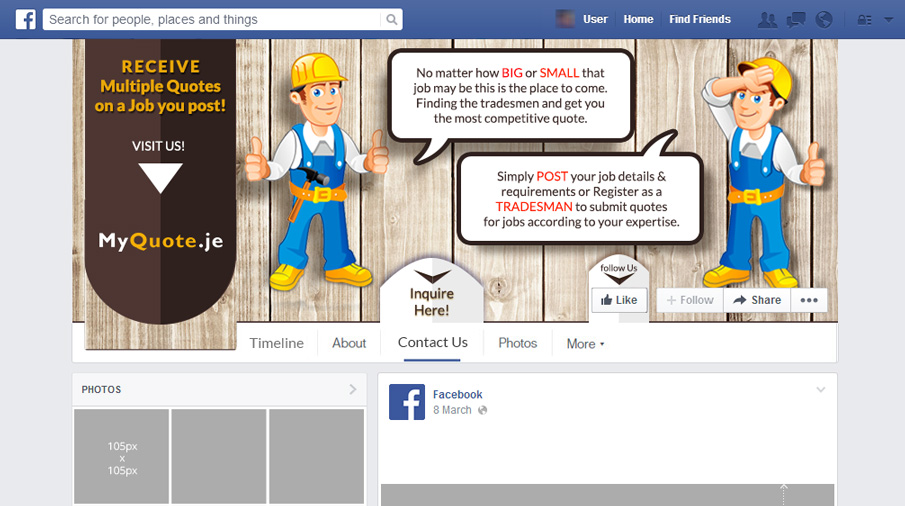Click the post public audience globe icon
Screen dimensions: 905x506
pyautogui.click(x=483, y=410)
